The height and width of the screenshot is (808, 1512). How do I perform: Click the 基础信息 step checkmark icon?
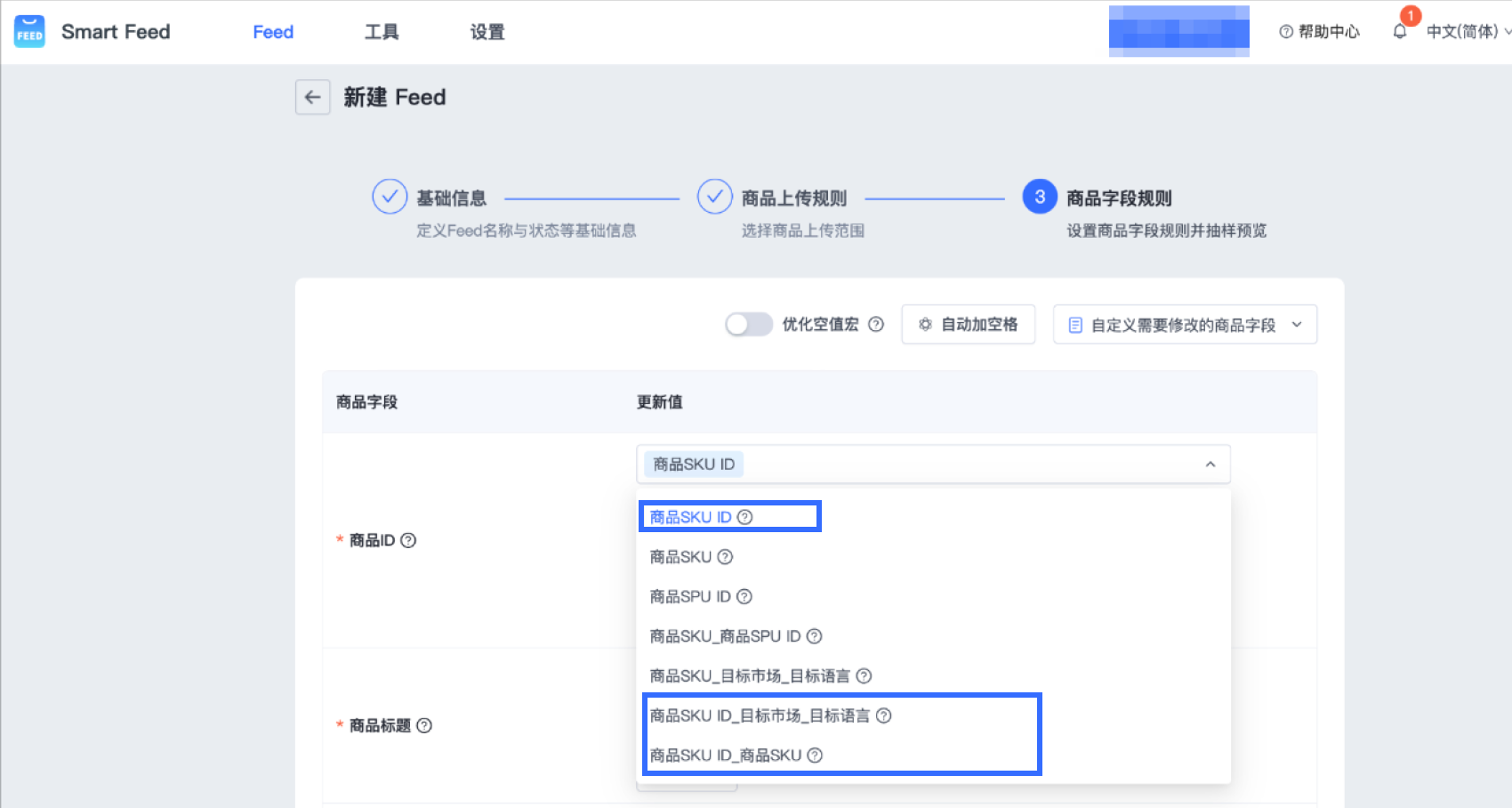[x=390, y=197]
